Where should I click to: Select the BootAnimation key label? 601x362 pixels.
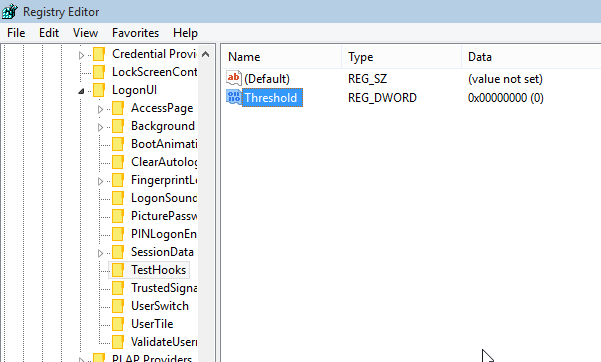pos(164,144)
